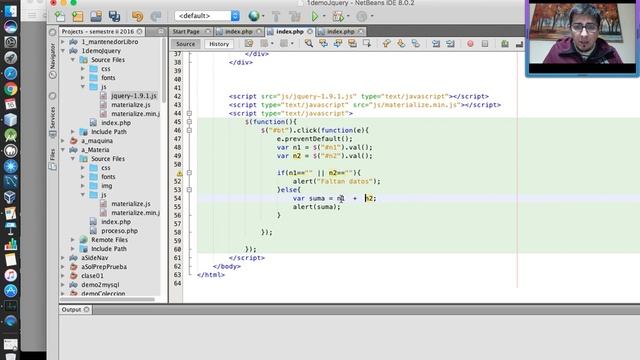Collapse the a_Materia project node
The image size is (640, 360).
[63, 150]
